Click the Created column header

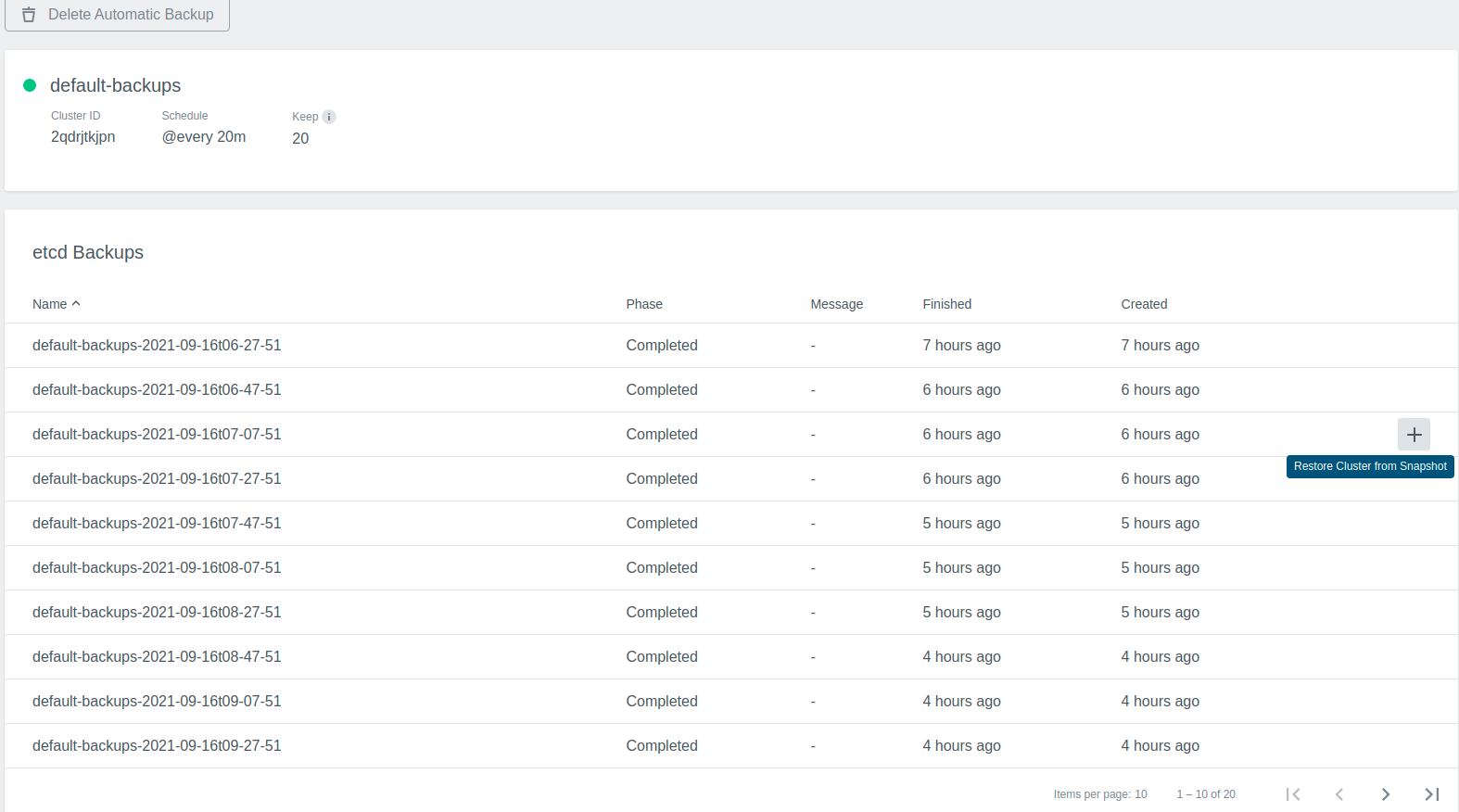1144,304
